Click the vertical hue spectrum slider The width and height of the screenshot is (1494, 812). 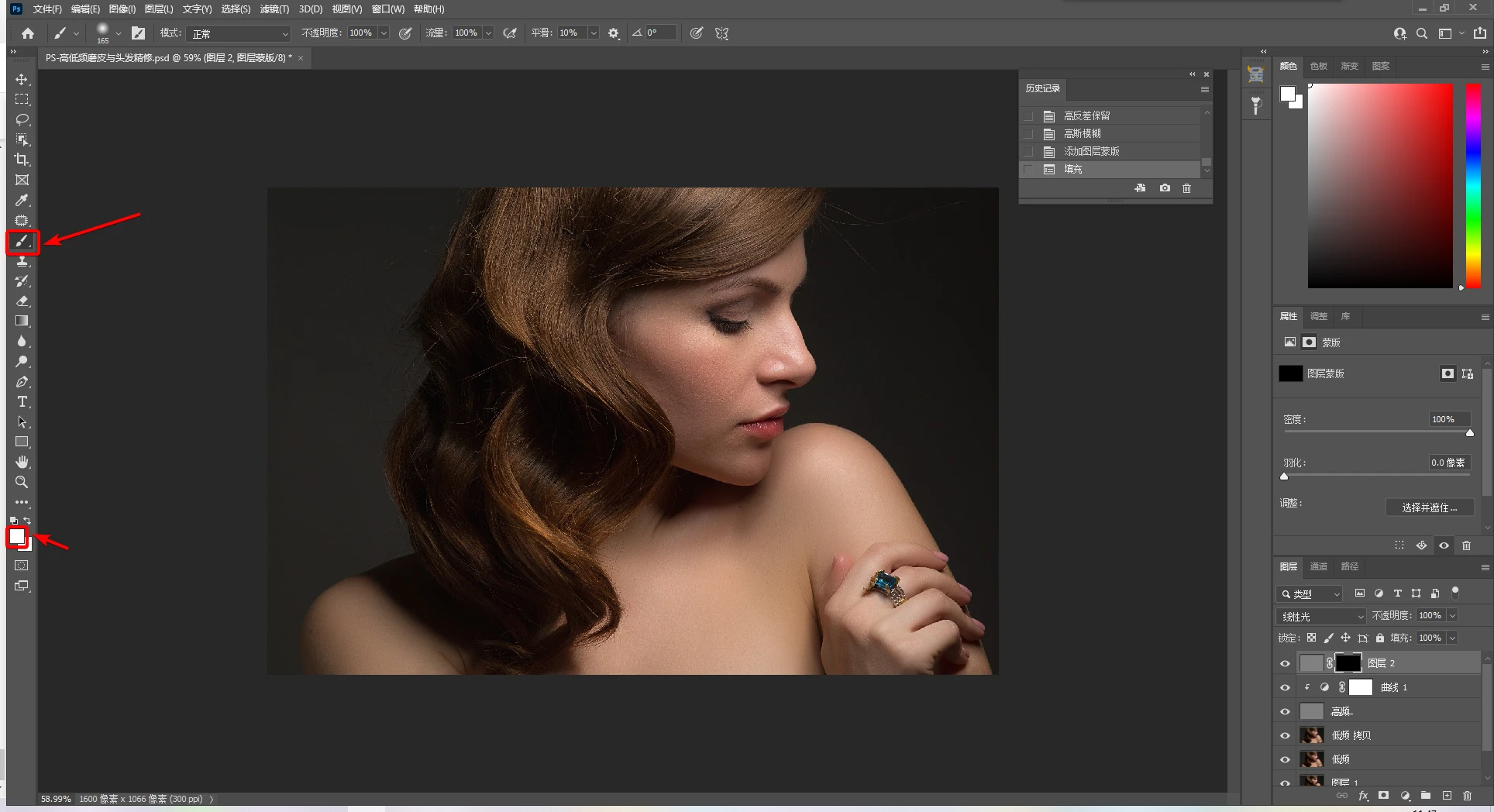[1473, 186]
